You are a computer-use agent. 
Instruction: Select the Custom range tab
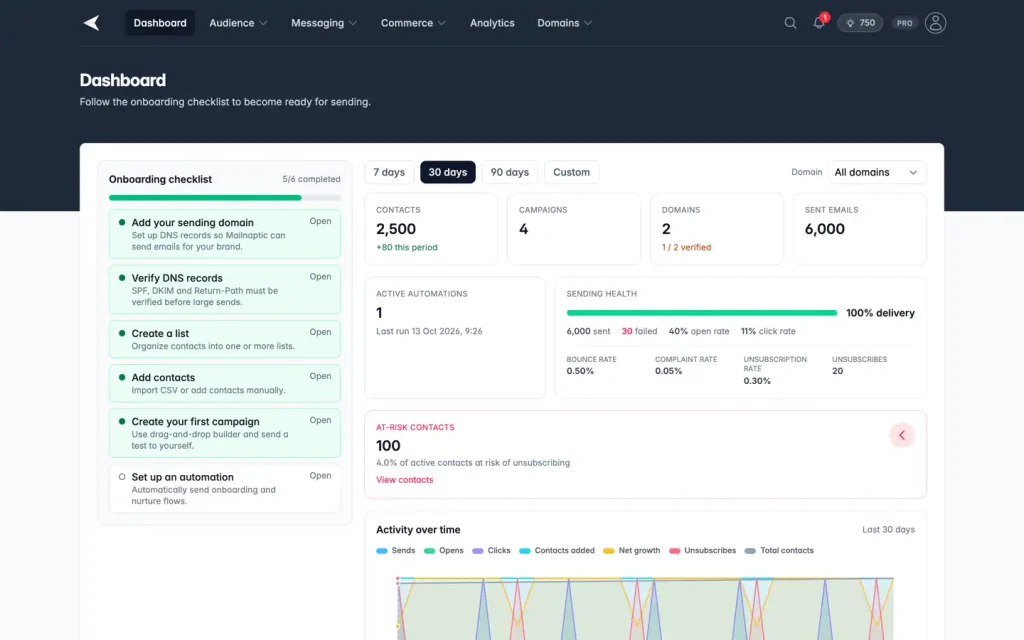tap(571, 172)
